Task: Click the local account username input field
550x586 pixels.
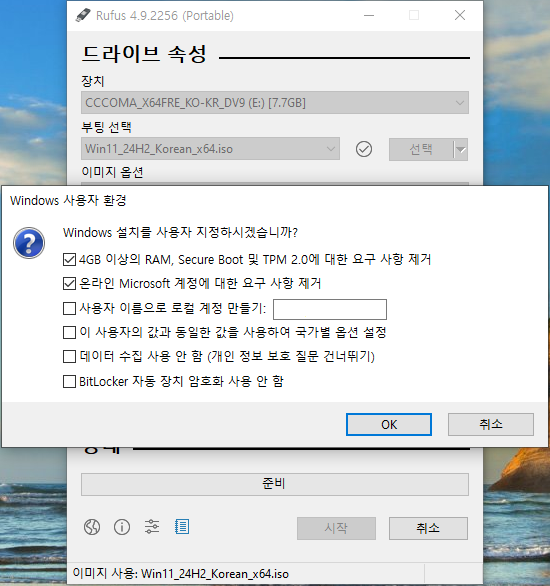Action: tap(330, 309)
